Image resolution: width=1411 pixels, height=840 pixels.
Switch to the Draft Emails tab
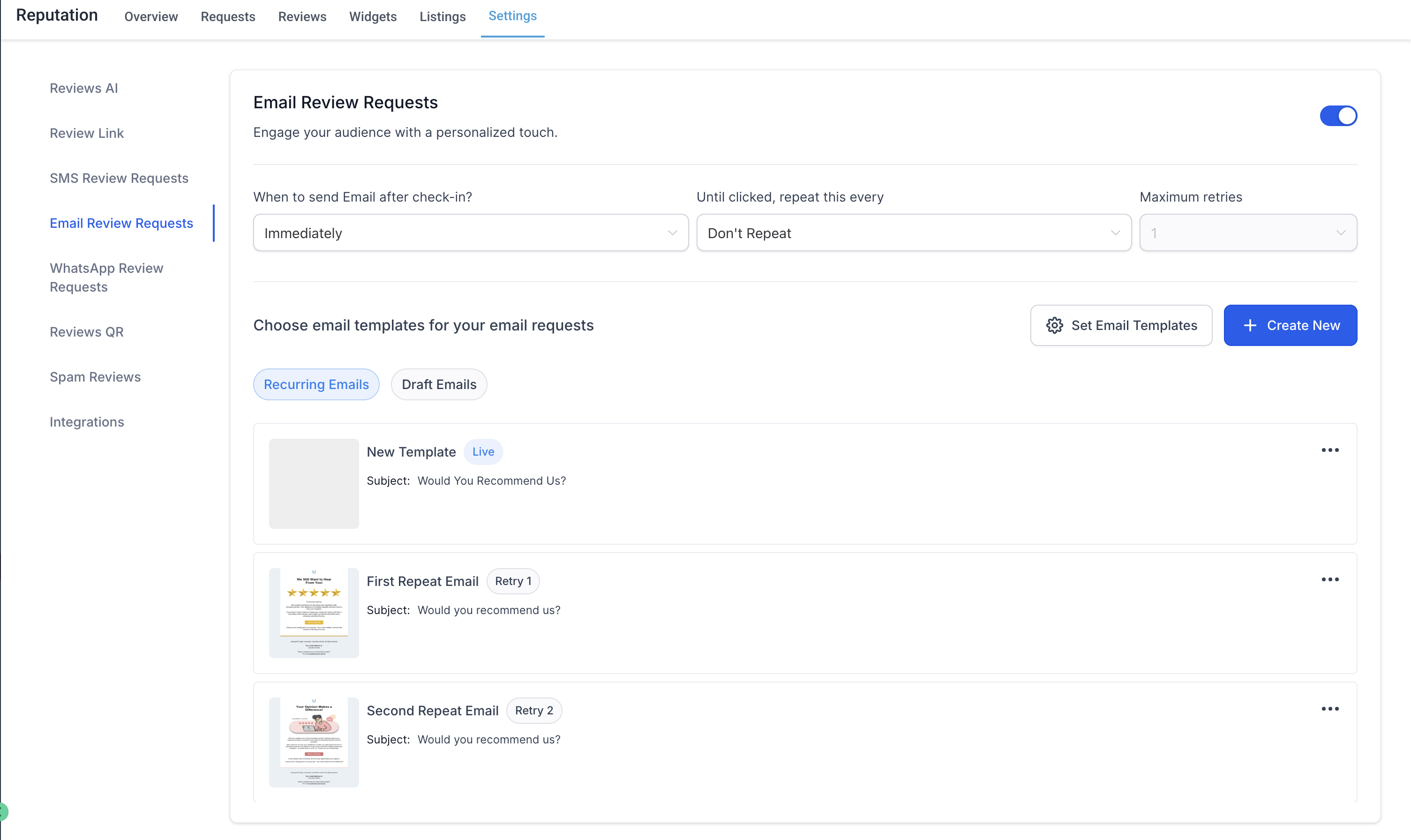pos(439,384)
